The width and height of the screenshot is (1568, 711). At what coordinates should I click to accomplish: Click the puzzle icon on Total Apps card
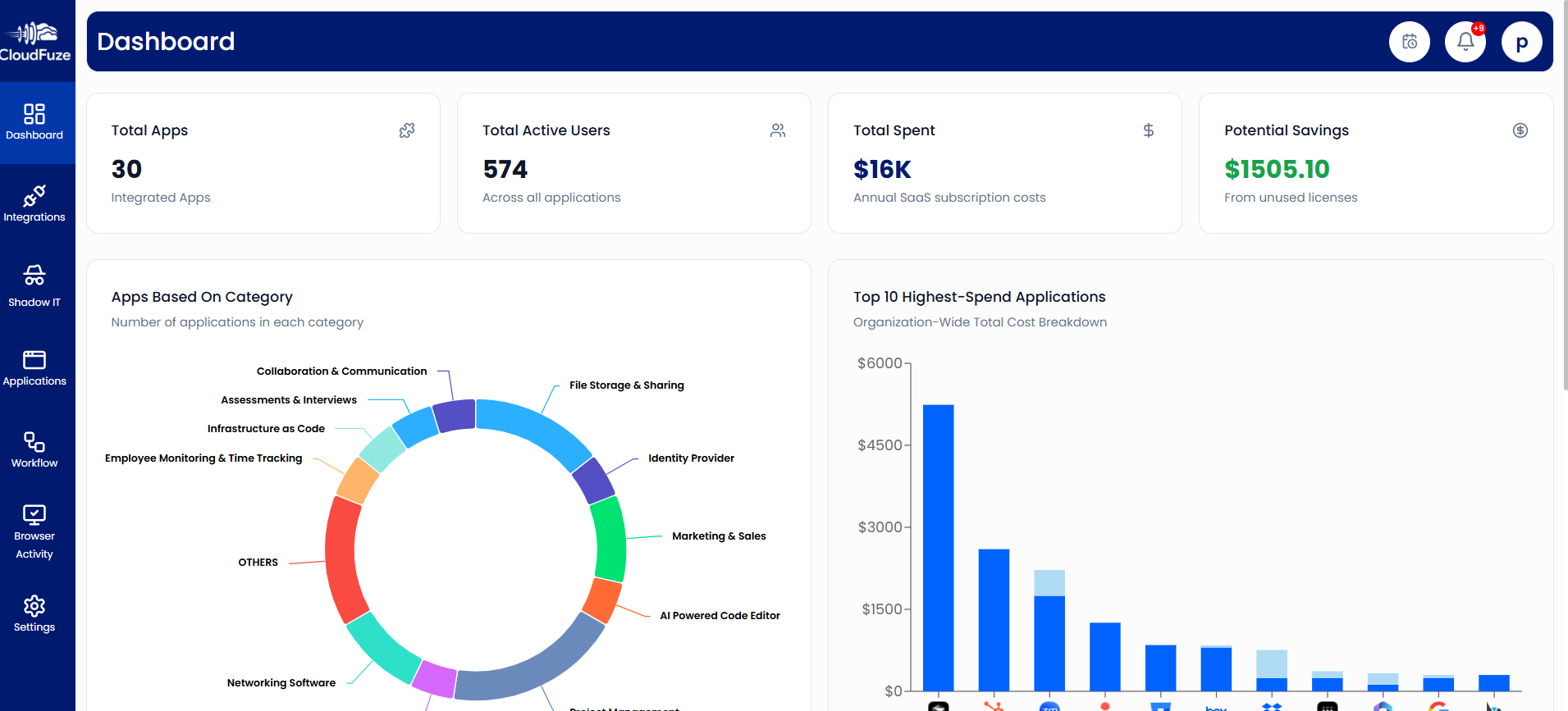point(407,130)
